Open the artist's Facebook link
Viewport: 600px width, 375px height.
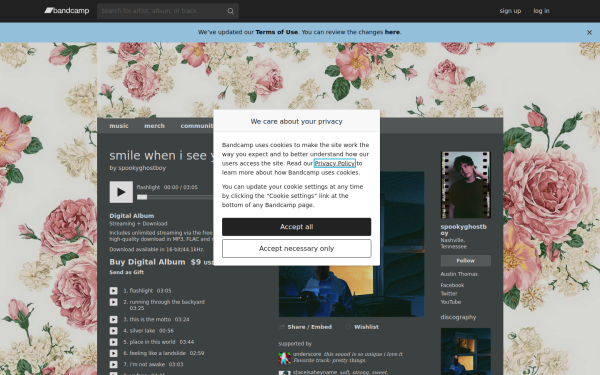[x=452, y=285]
